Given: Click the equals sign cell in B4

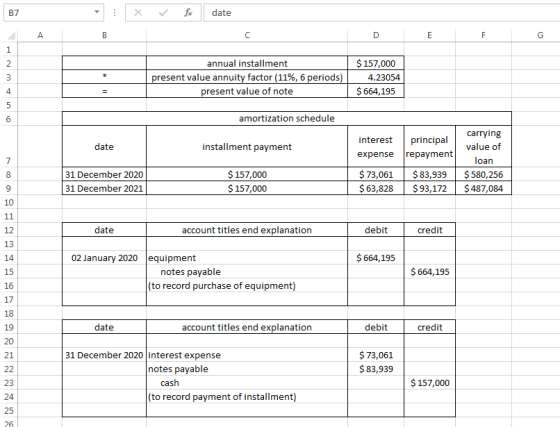Looking at the screenshot, I should pyautogui.click(x=104, y=91).
